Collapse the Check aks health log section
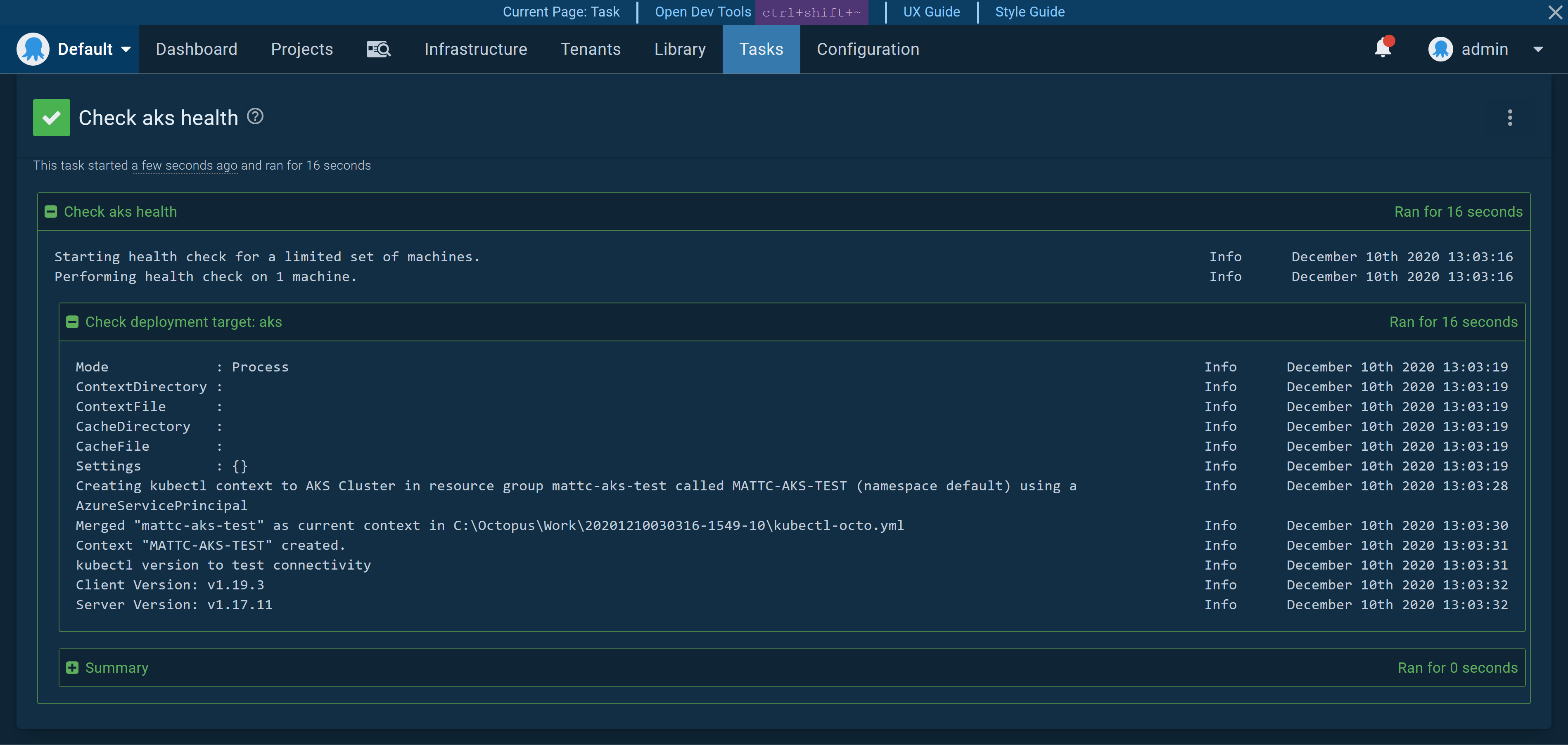The height and width of the screenshot is (745, 1568). click(51, 211)
